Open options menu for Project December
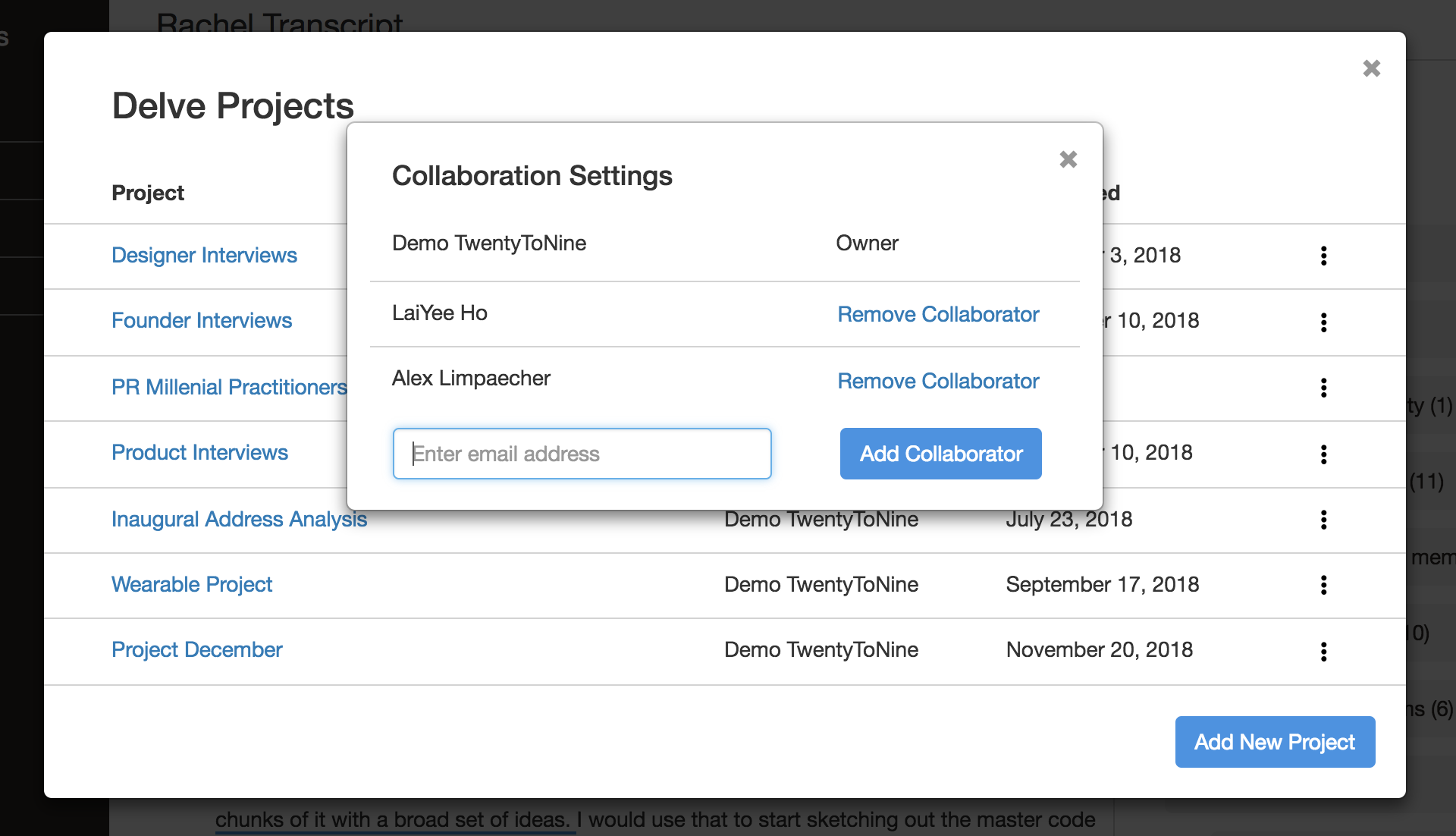 click(1324, 651)
